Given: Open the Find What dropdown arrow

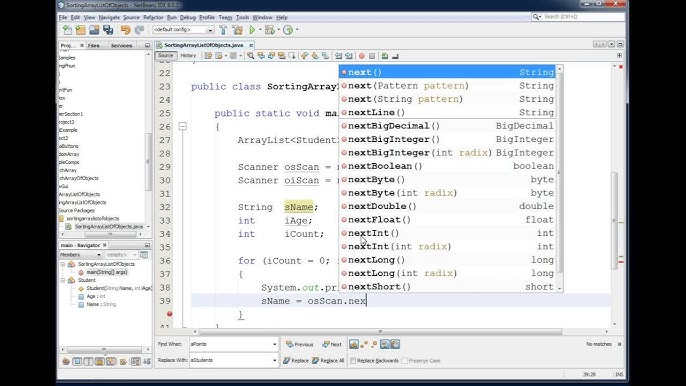Looking at the screenshot, I should coord(274,344).
